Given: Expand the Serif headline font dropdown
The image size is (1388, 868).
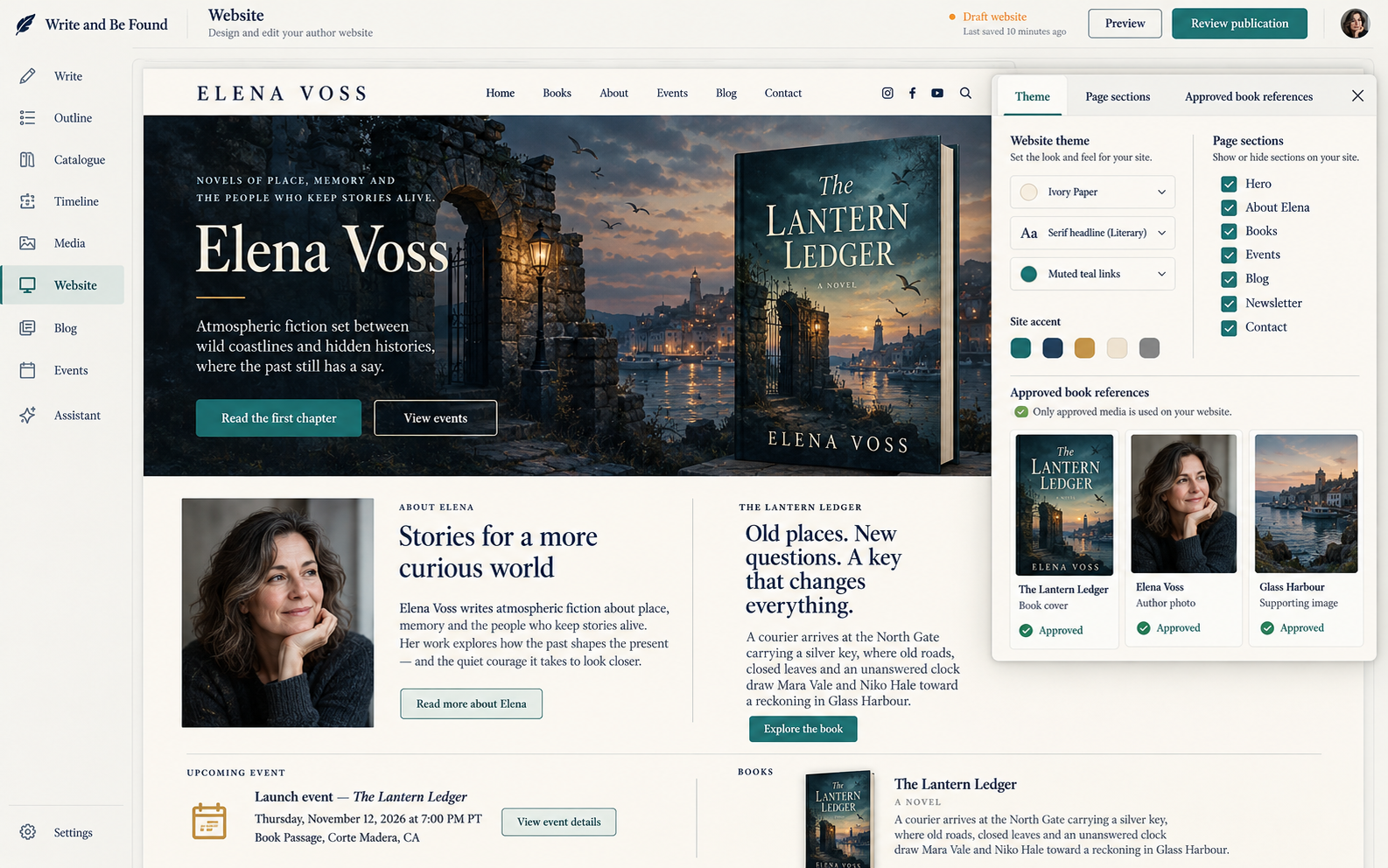Looking at the screenshot, I should tap(1092, 233).
